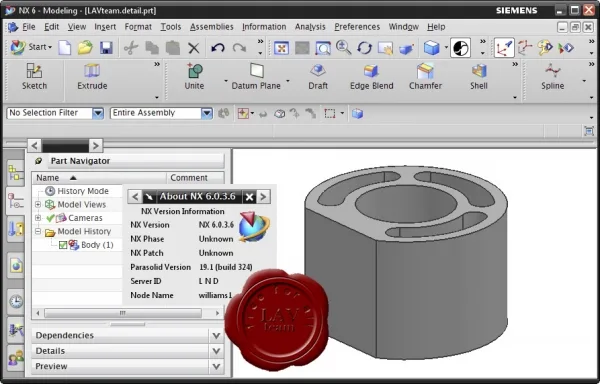Undo the last action

point(218,48)
